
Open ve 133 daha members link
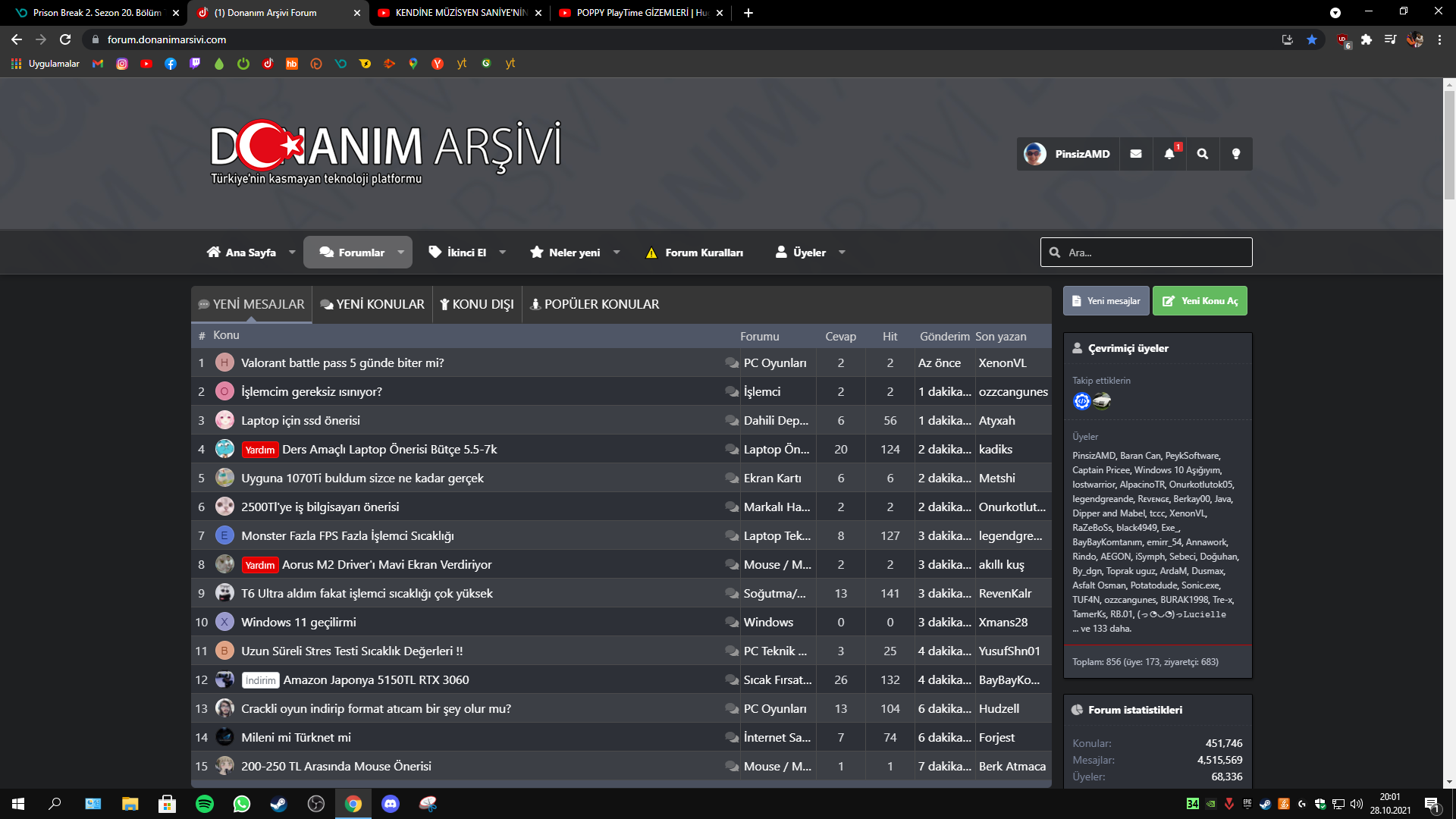point(1102,629)
